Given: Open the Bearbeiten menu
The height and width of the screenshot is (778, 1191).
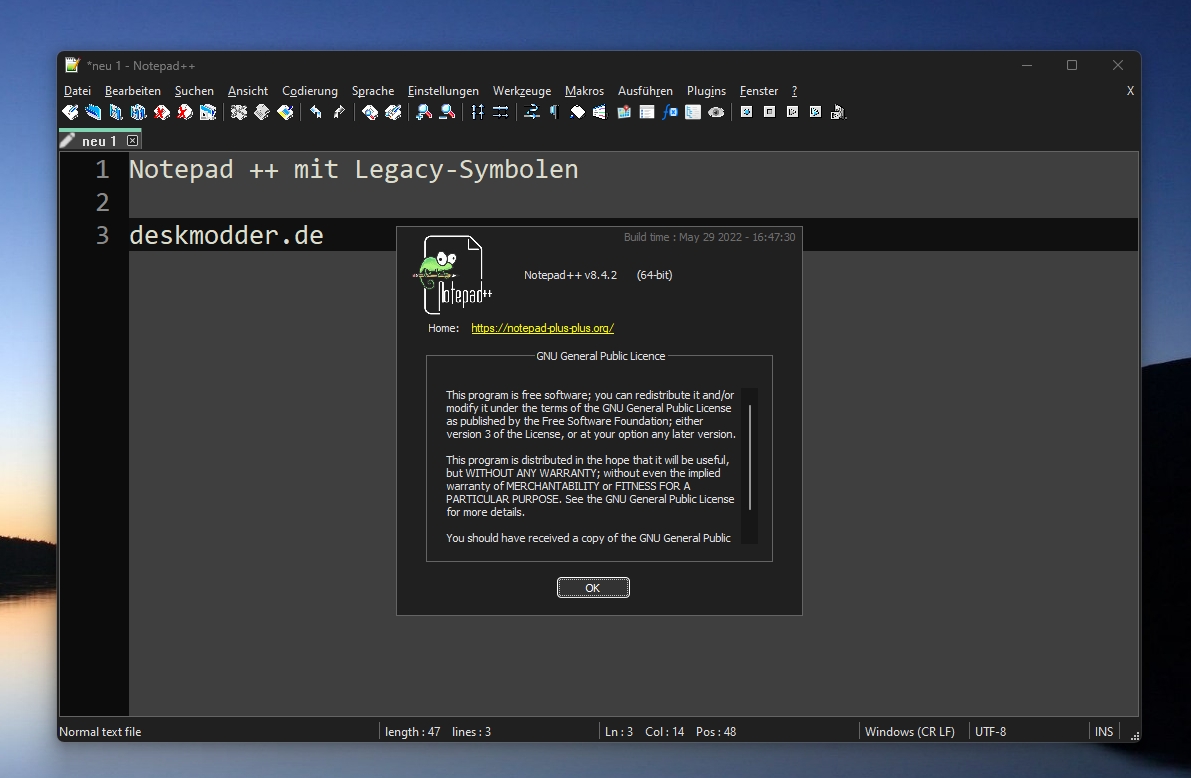Looking at the screenshot, I should [133, 91].
